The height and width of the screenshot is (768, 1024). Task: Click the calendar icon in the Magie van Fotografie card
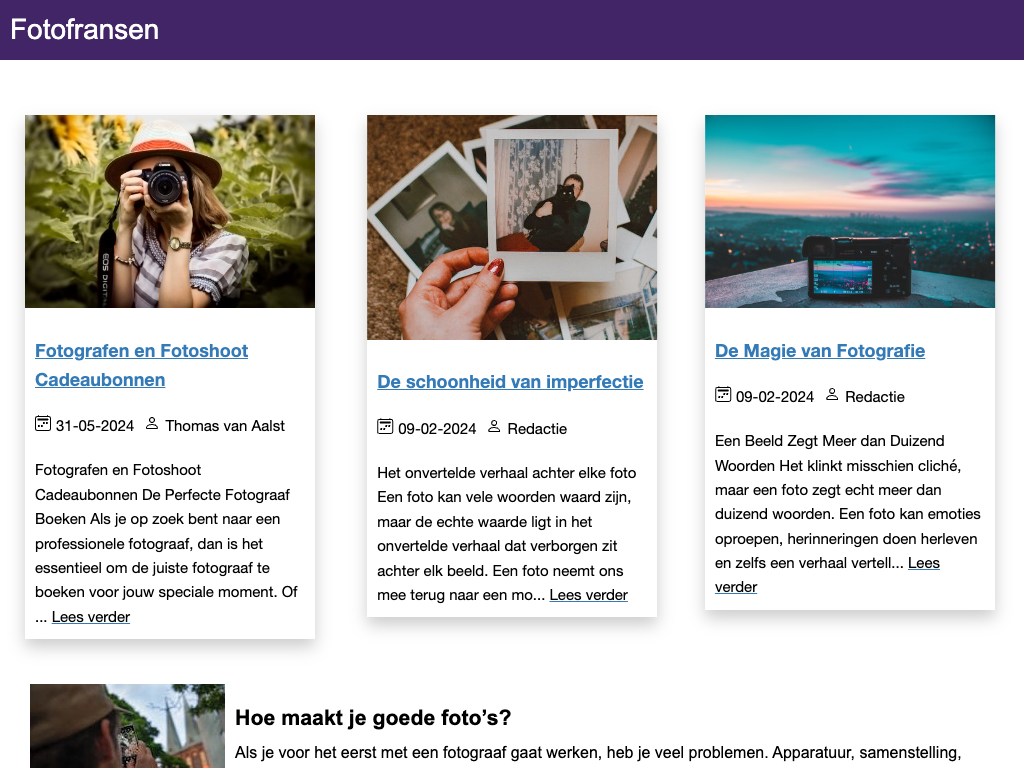(723, 395)
